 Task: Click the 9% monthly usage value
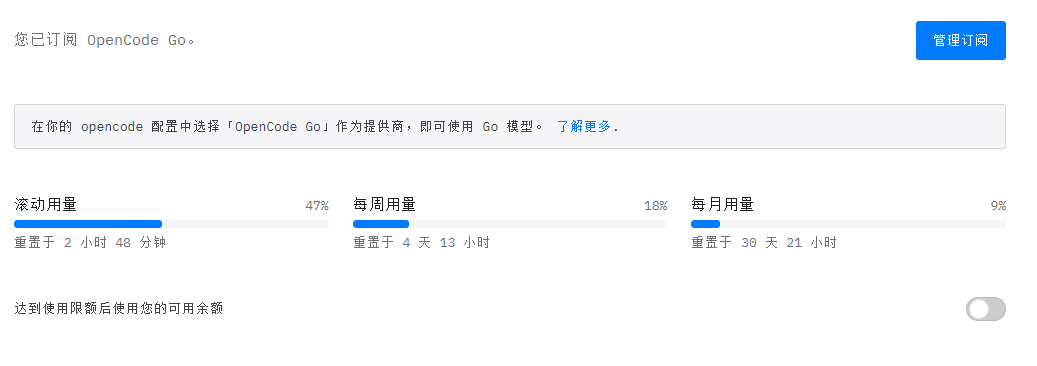coord(998,206)
